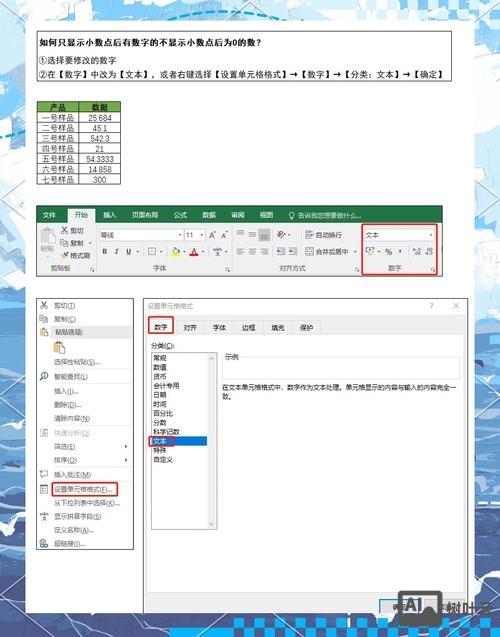The height and width of the screenshot is (637, 500).
Task: Expand the fill color dropdown arrow
Action: pos(184,252)
